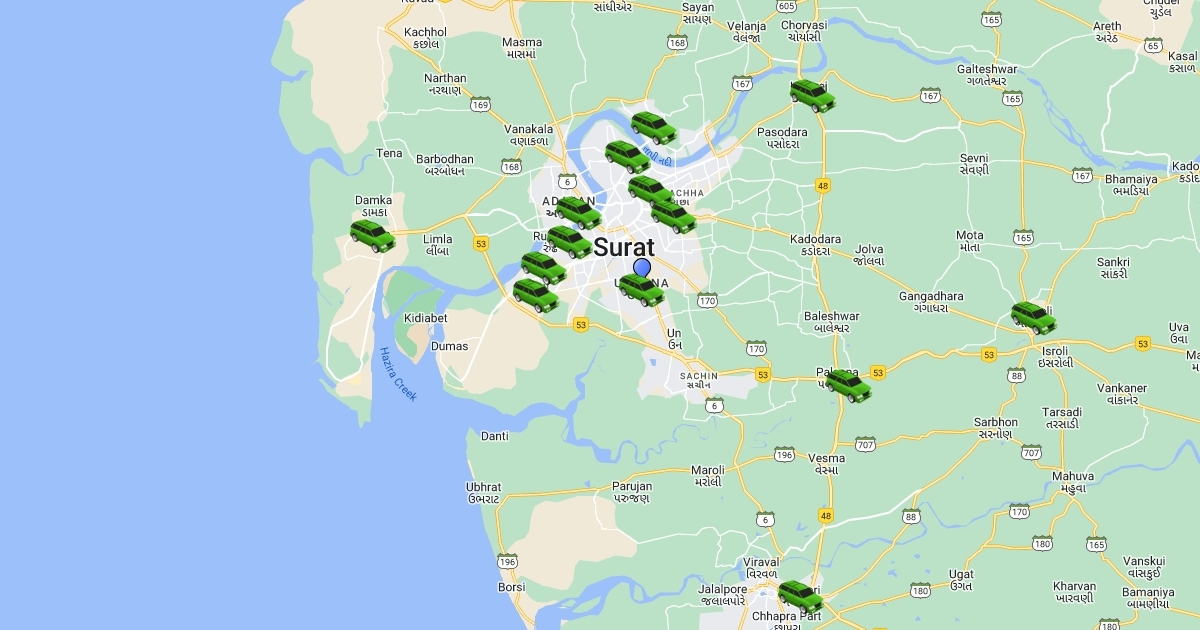Image resolution: width=1200 pixels, height=630 pixels.
Task: Click the topmost car in Surat city cluster
Action: click(654, 128)
